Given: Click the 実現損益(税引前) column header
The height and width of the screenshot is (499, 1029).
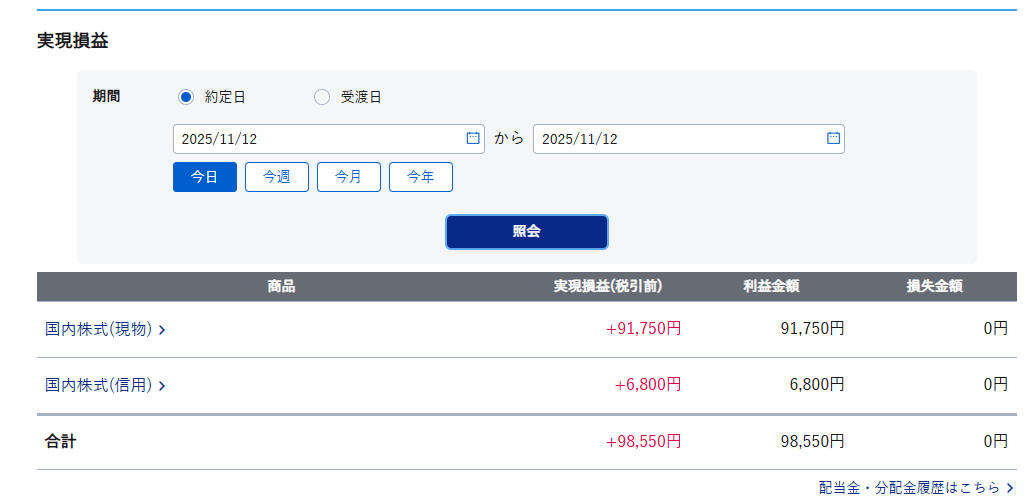Looking at the screenshot, I should (x=608, y=287).
